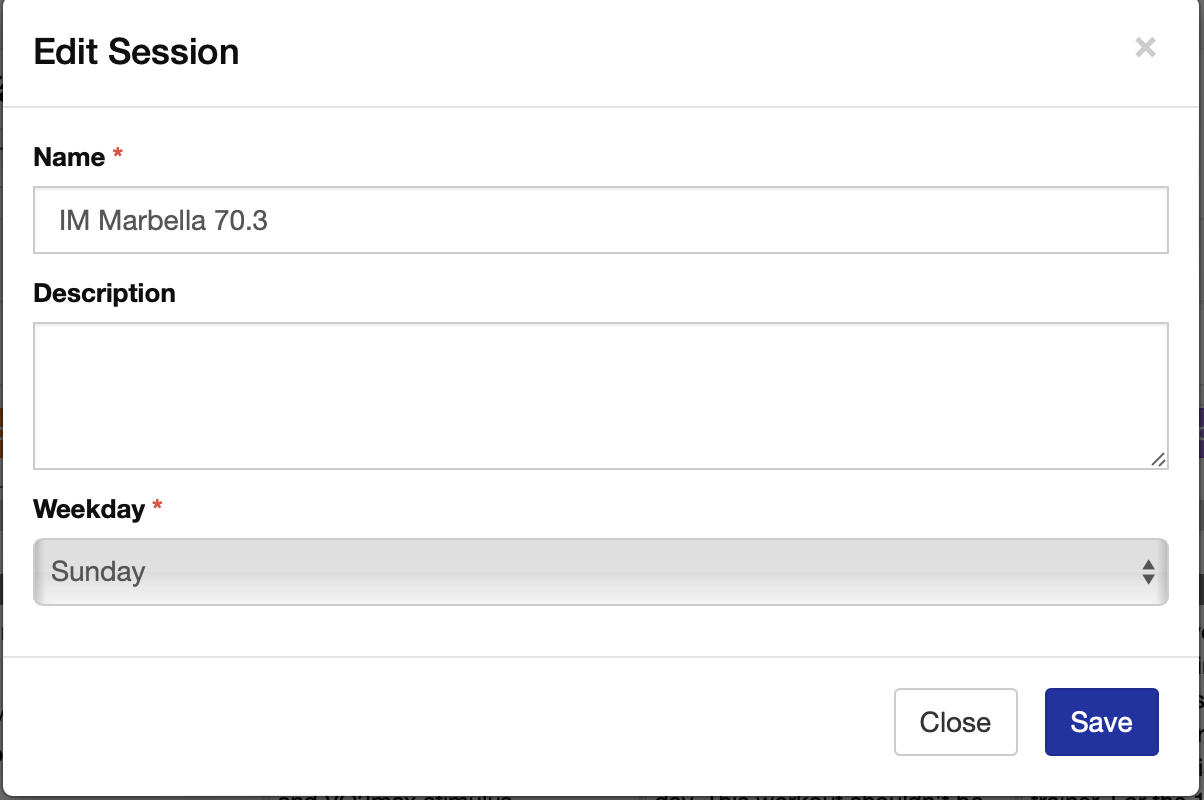Click into the Name input field
The height and width of the screenshot is (800, 1204).
pyautogui.click(x=601, y=220)
